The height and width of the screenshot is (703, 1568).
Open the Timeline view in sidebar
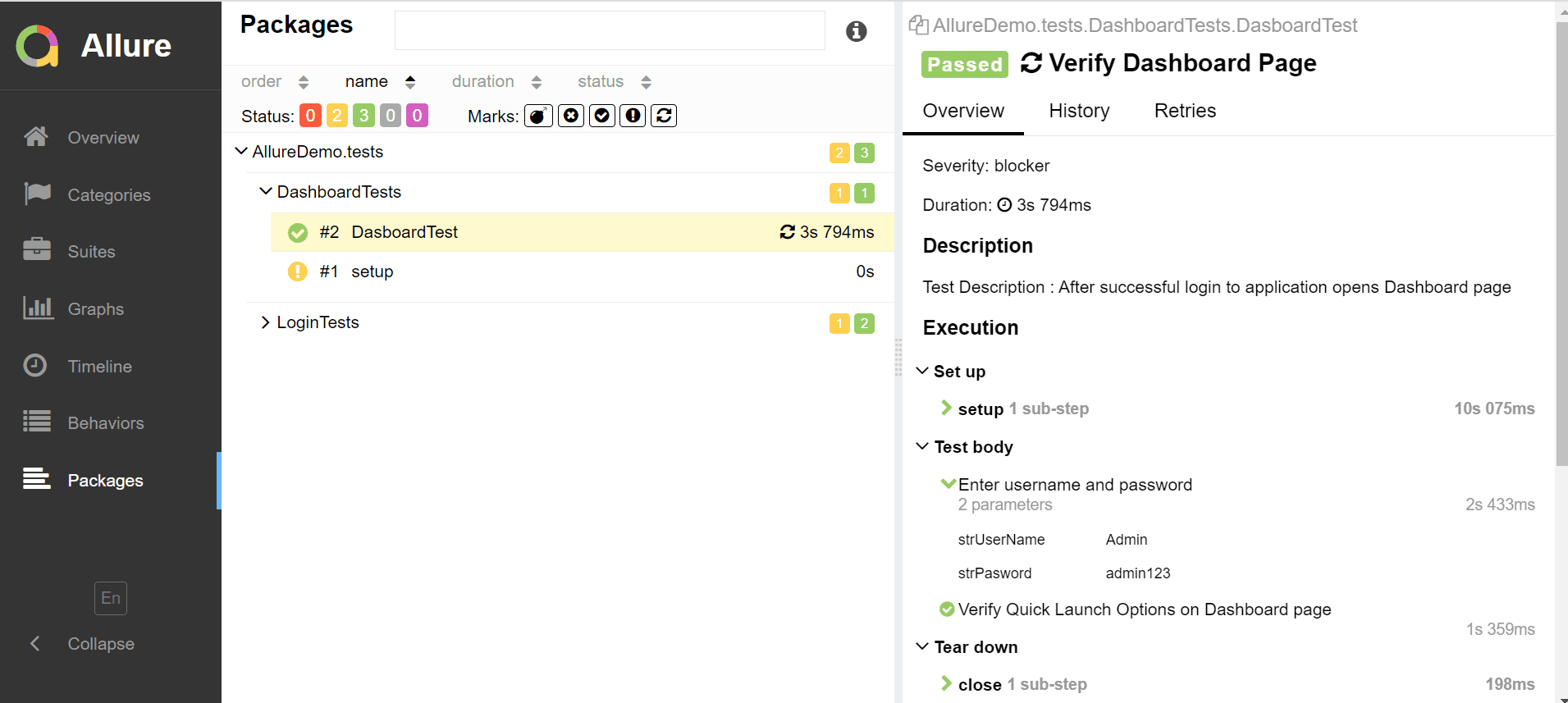(x=99, y=367)
